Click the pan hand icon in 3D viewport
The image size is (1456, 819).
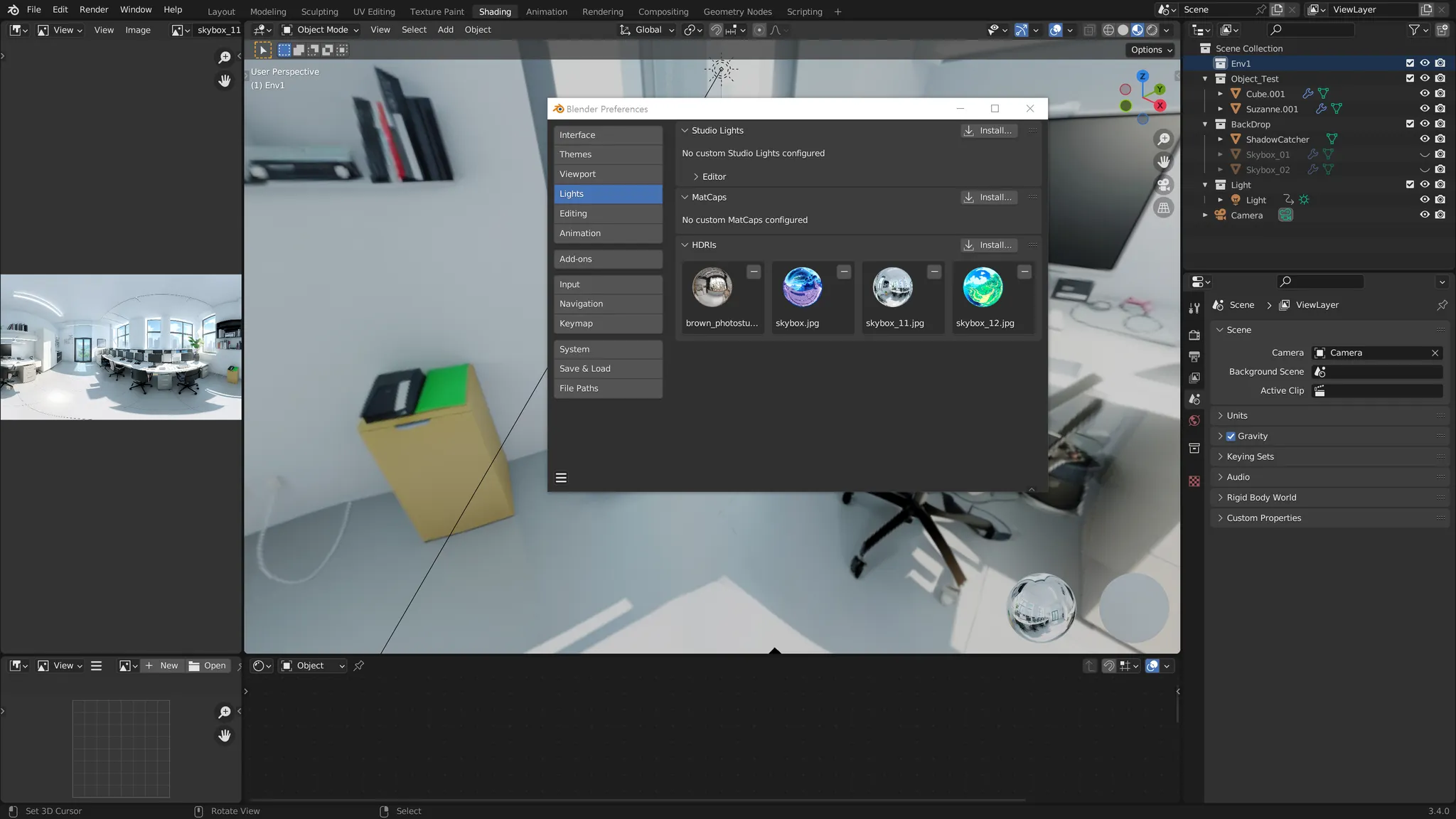pos(1163,162)
